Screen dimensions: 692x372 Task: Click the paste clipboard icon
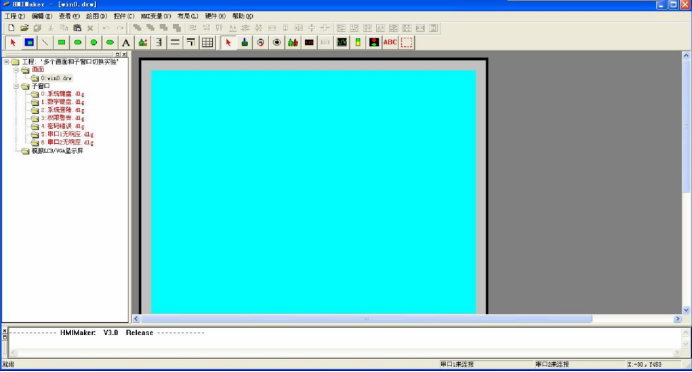click(77, 28)
